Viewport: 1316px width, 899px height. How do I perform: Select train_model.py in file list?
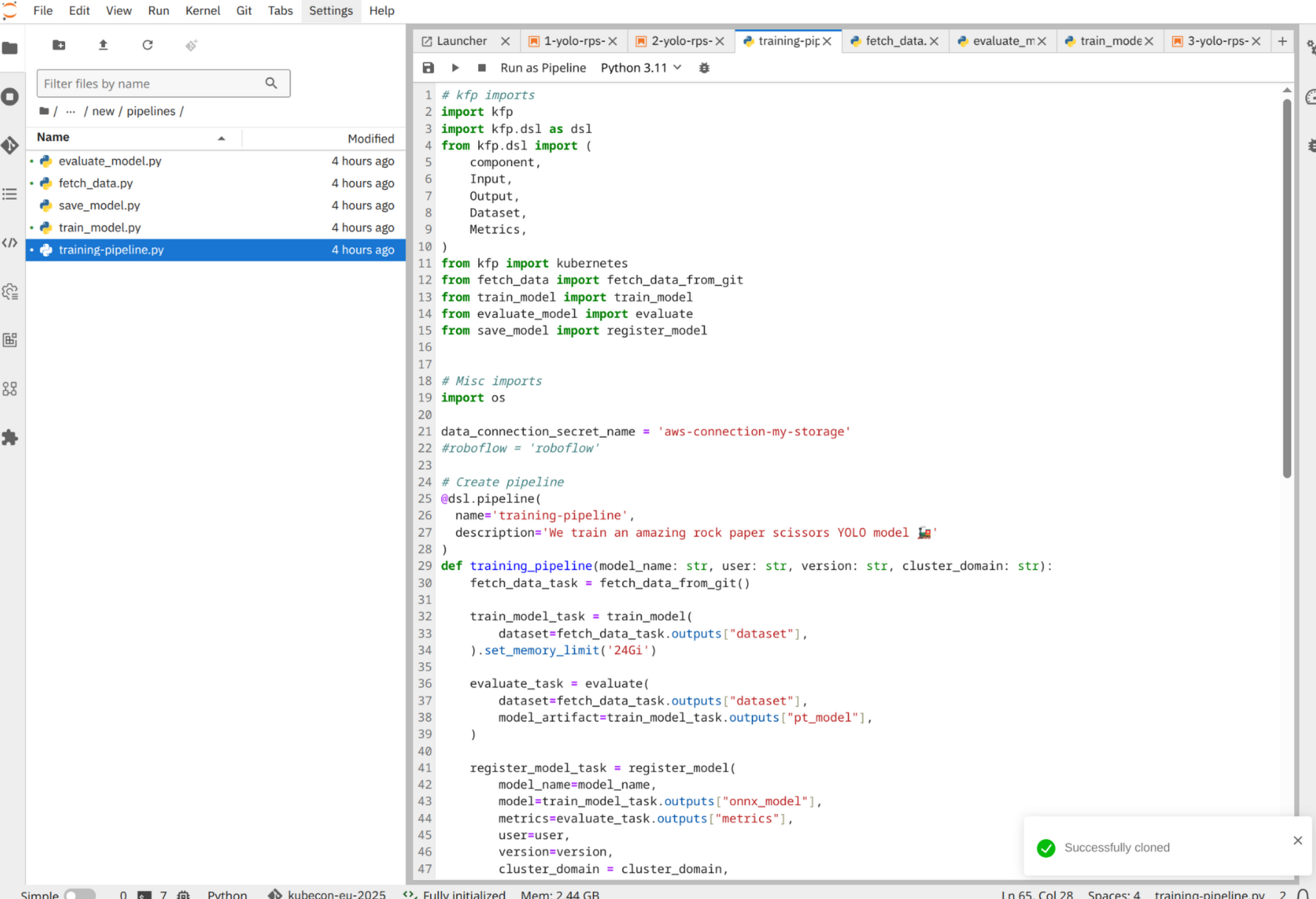pos(215,228)
